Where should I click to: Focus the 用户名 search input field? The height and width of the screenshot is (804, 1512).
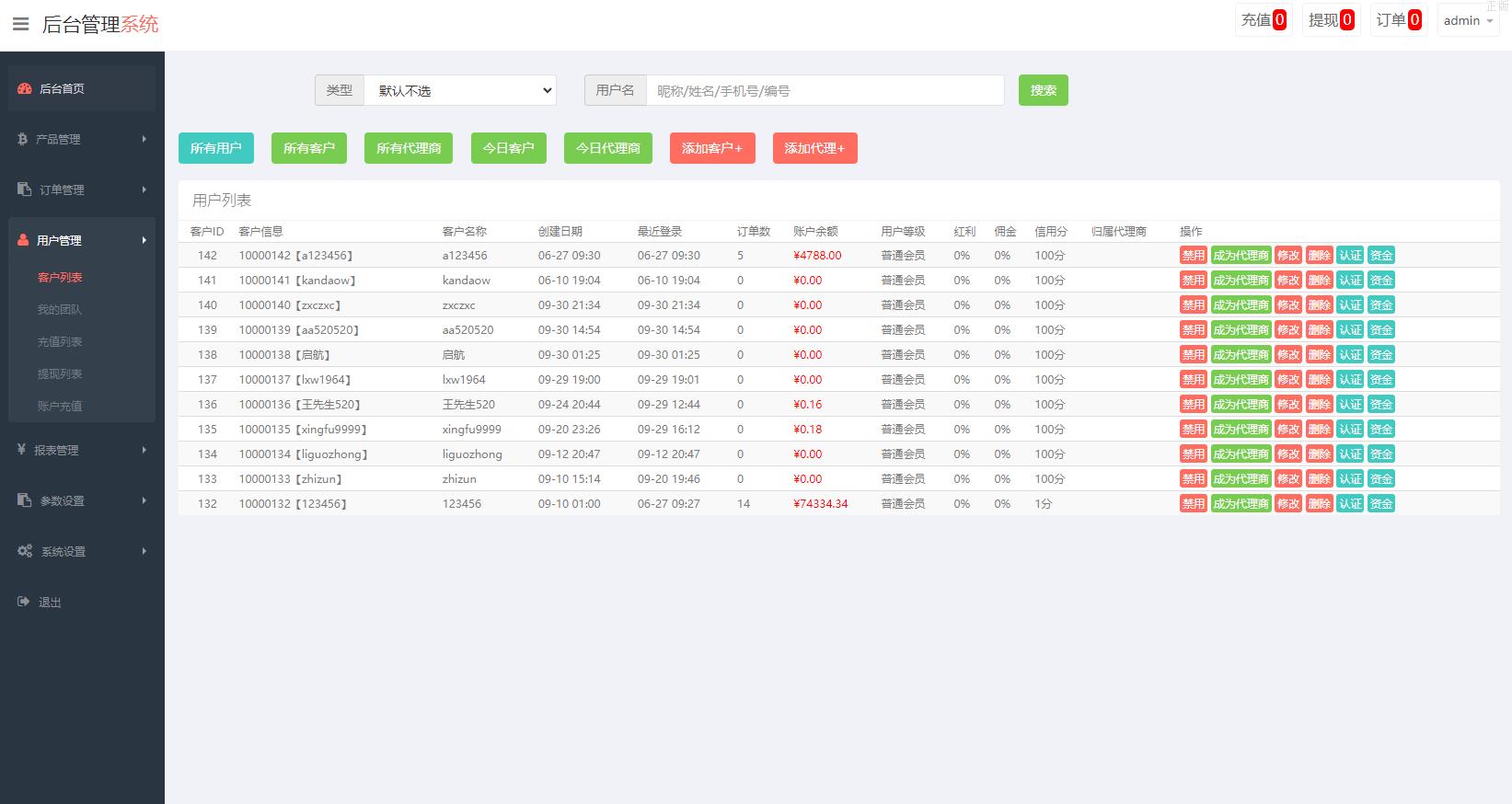(825, 90)
